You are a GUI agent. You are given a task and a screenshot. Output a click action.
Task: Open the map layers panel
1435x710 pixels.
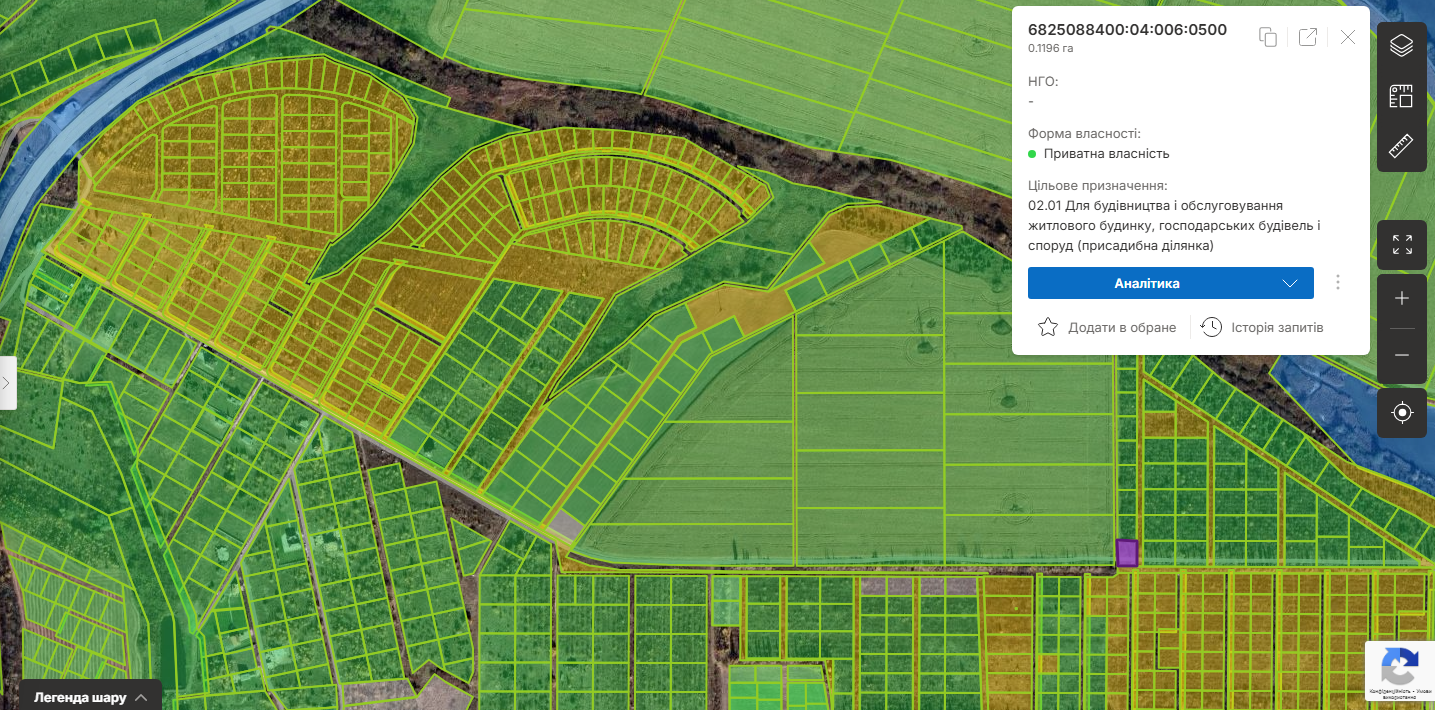tap(1401, 46)
